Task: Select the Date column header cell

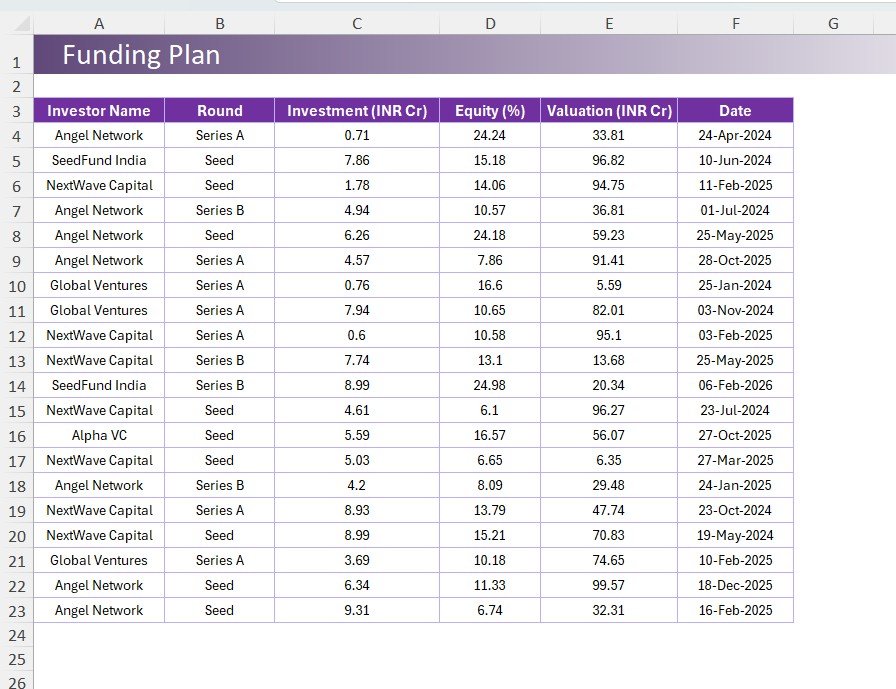Action: (x=735, y=110)
